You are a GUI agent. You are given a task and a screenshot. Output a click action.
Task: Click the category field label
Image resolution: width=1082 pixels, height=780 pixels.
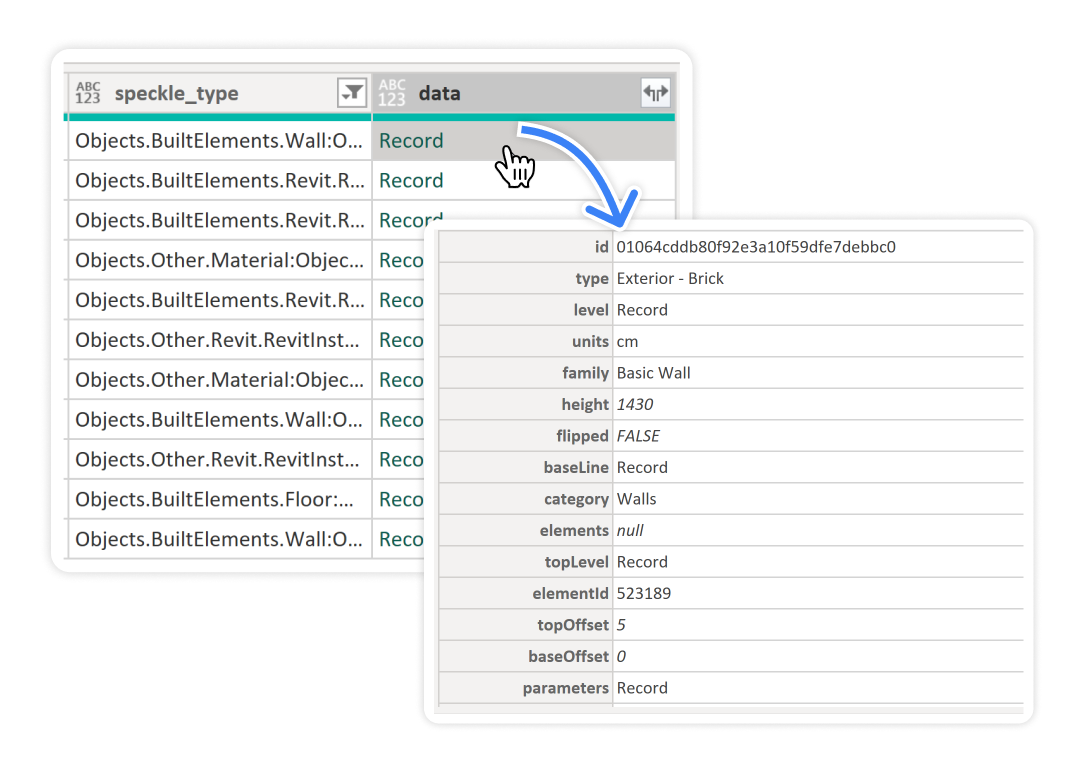577,499
